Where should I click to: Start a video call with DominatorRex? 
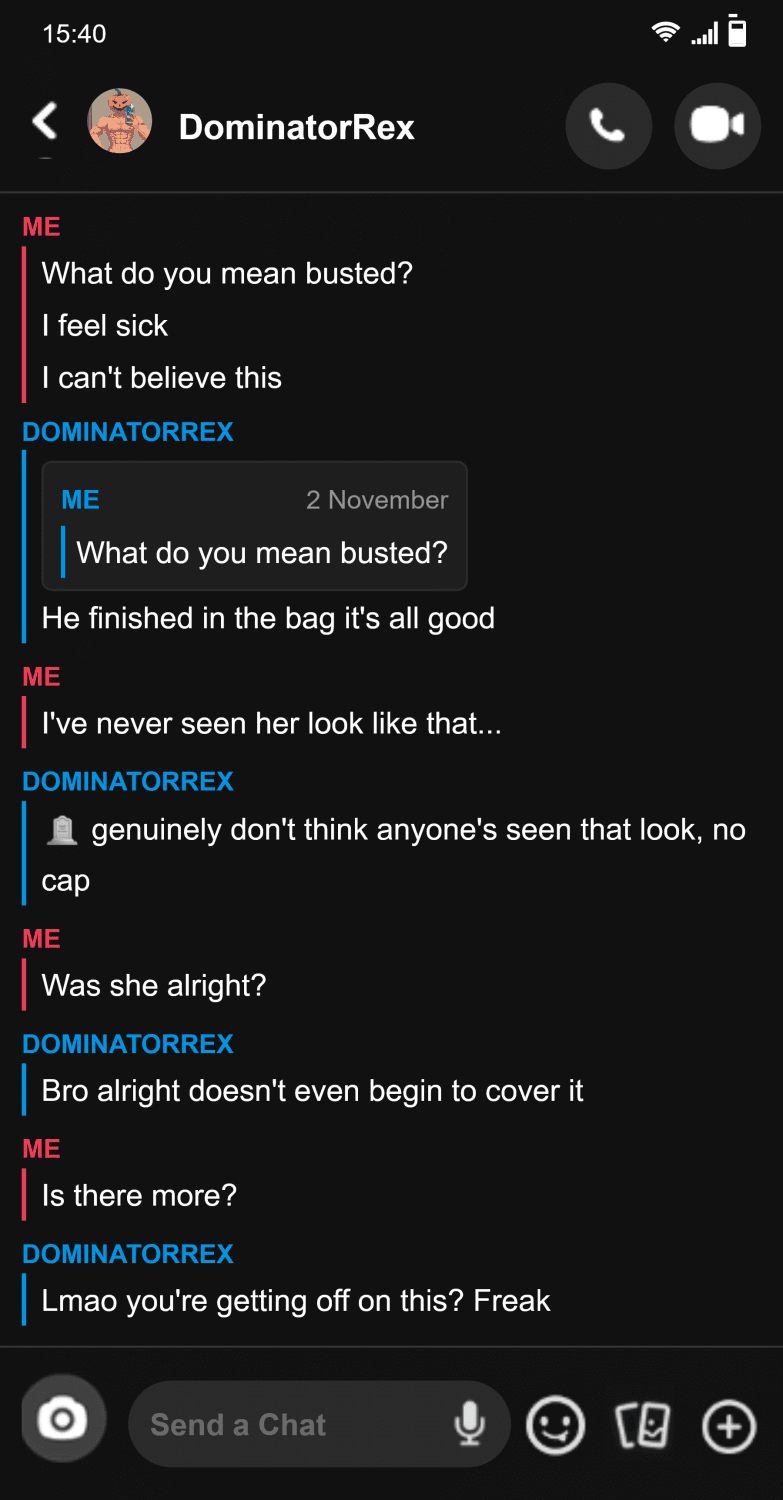click(717, 126)
